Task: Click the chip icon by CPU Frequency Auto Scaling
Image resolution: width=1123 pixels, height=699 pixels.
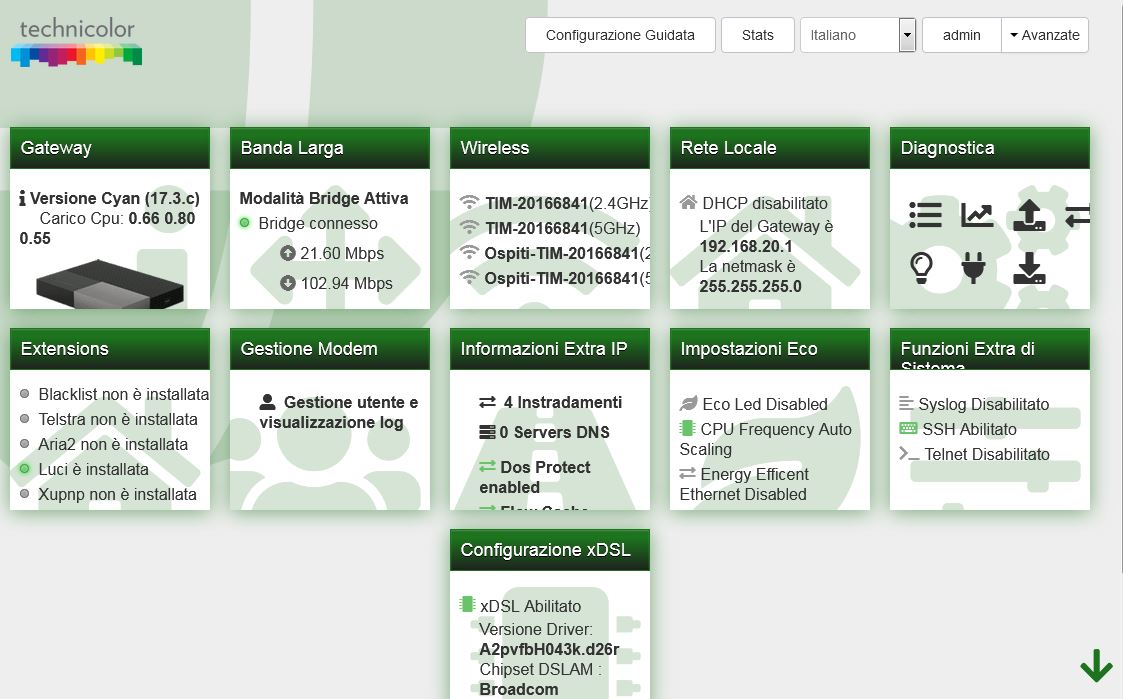Action: (688, 428)
